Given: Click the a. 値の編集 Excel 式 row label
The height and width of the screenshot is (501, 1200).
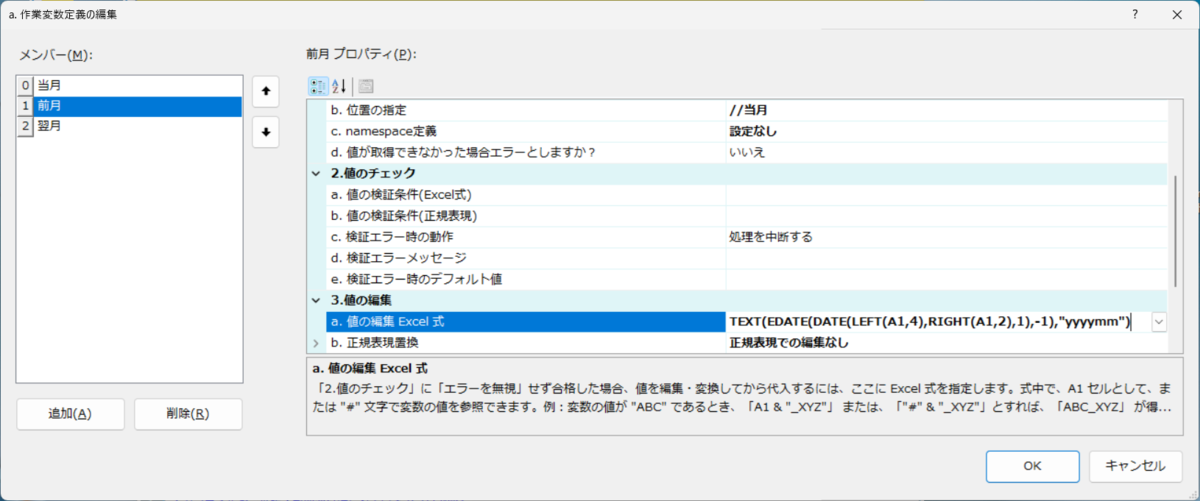Looking at the screenshot, I should point(526,321).
